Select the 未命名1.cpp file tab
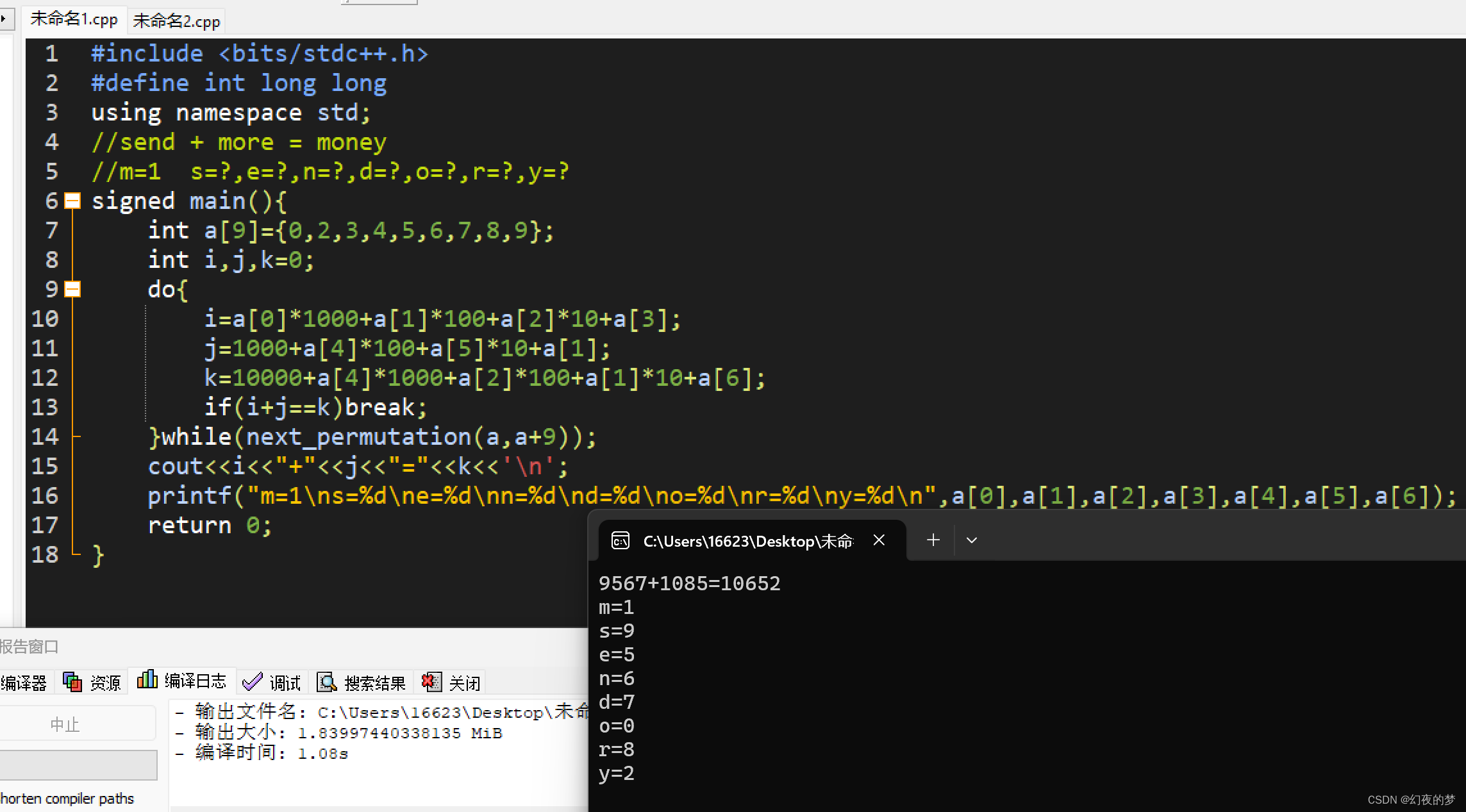This screenshot has width=1466, height=812. (x=74, y=19)
